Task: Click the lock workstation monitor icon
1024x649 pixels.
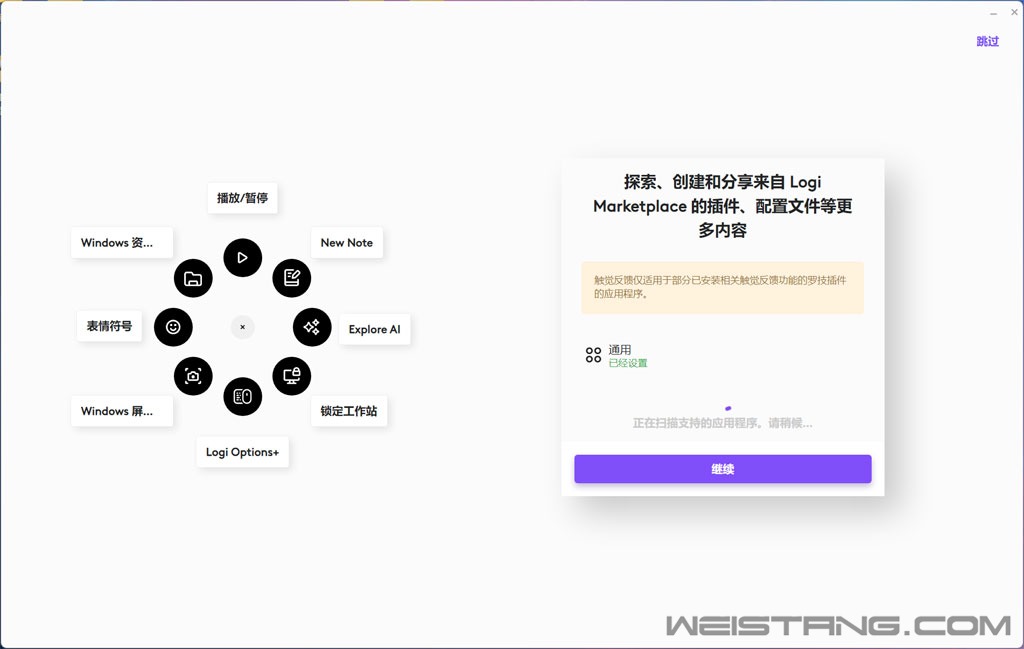Action: (292, 376)
